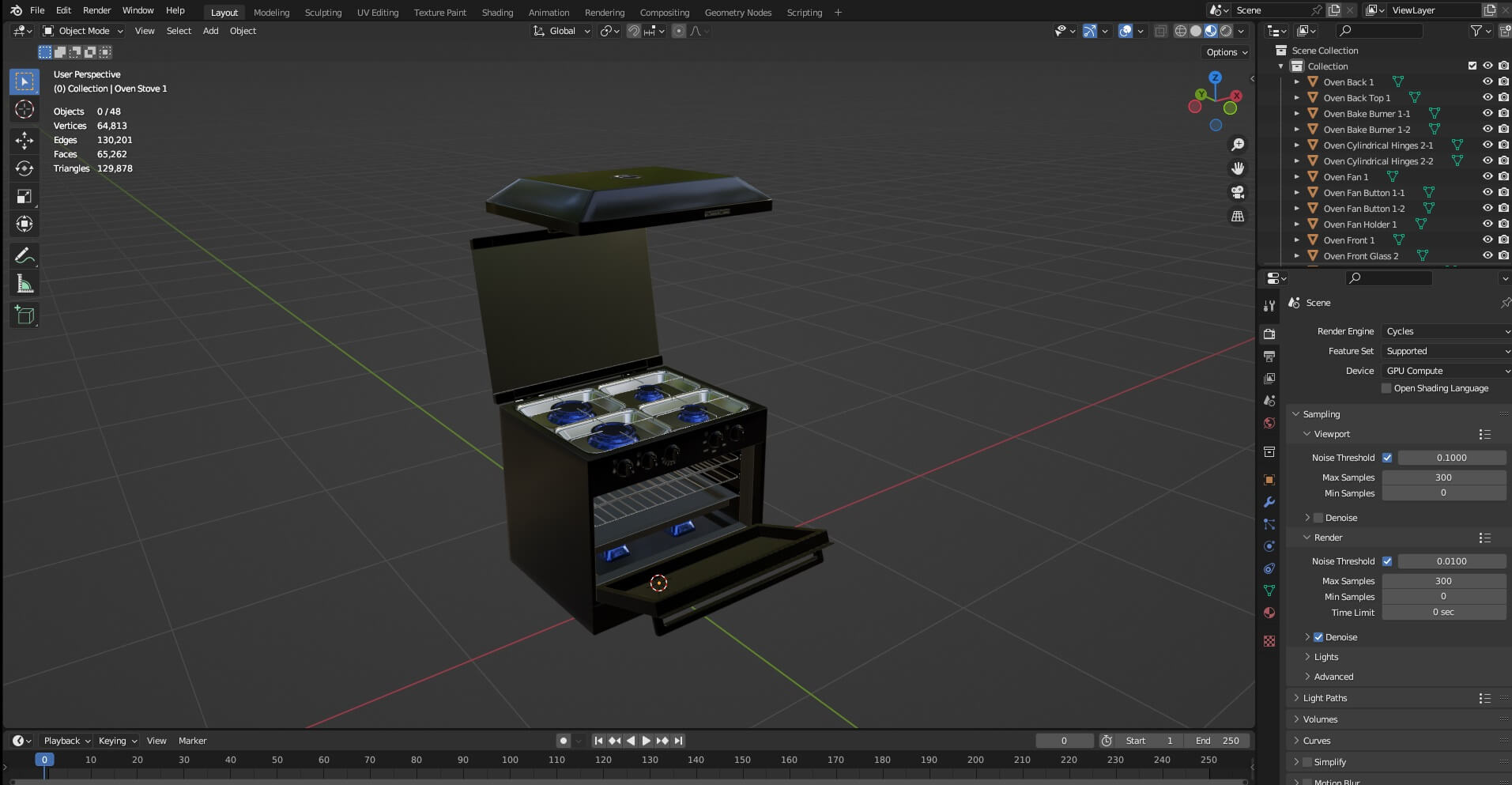Adjust Render Time Limit field
The width and height of the screenshot is (1512, 785).
(1443, 613)
